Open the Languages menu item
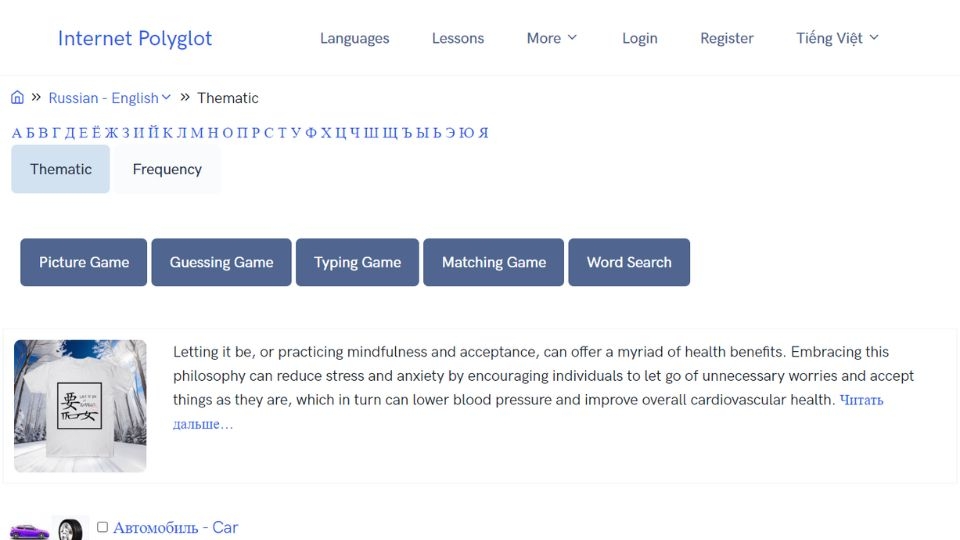The width and height of the screenshot is (960, 540). [x=354, y=38]
